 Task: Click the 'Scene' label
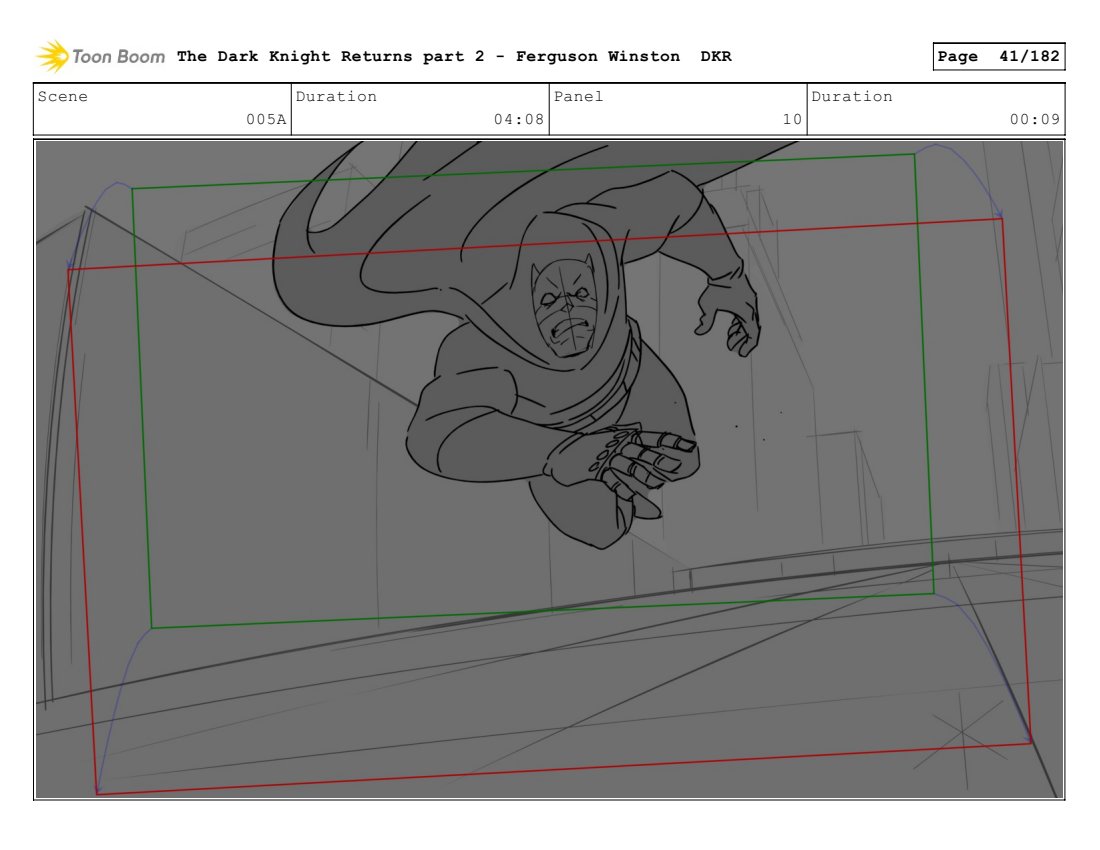point(62,97)
